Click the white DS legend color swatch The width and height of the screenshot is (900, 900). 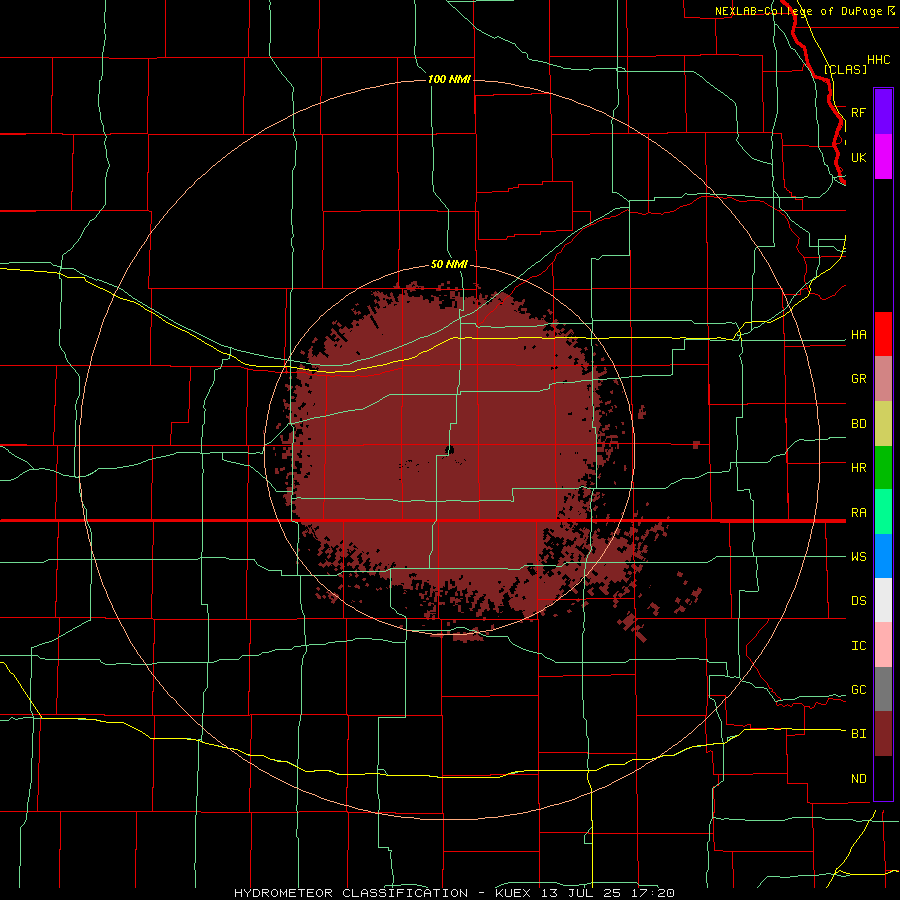click(883, 600)
